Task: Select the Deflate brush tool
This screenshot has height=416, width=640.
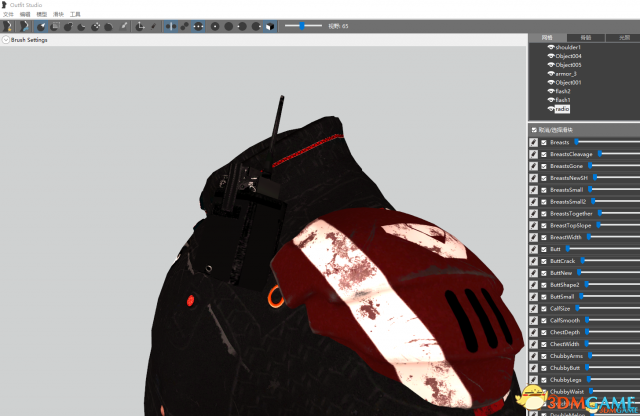Action: [x=82, y=27]
